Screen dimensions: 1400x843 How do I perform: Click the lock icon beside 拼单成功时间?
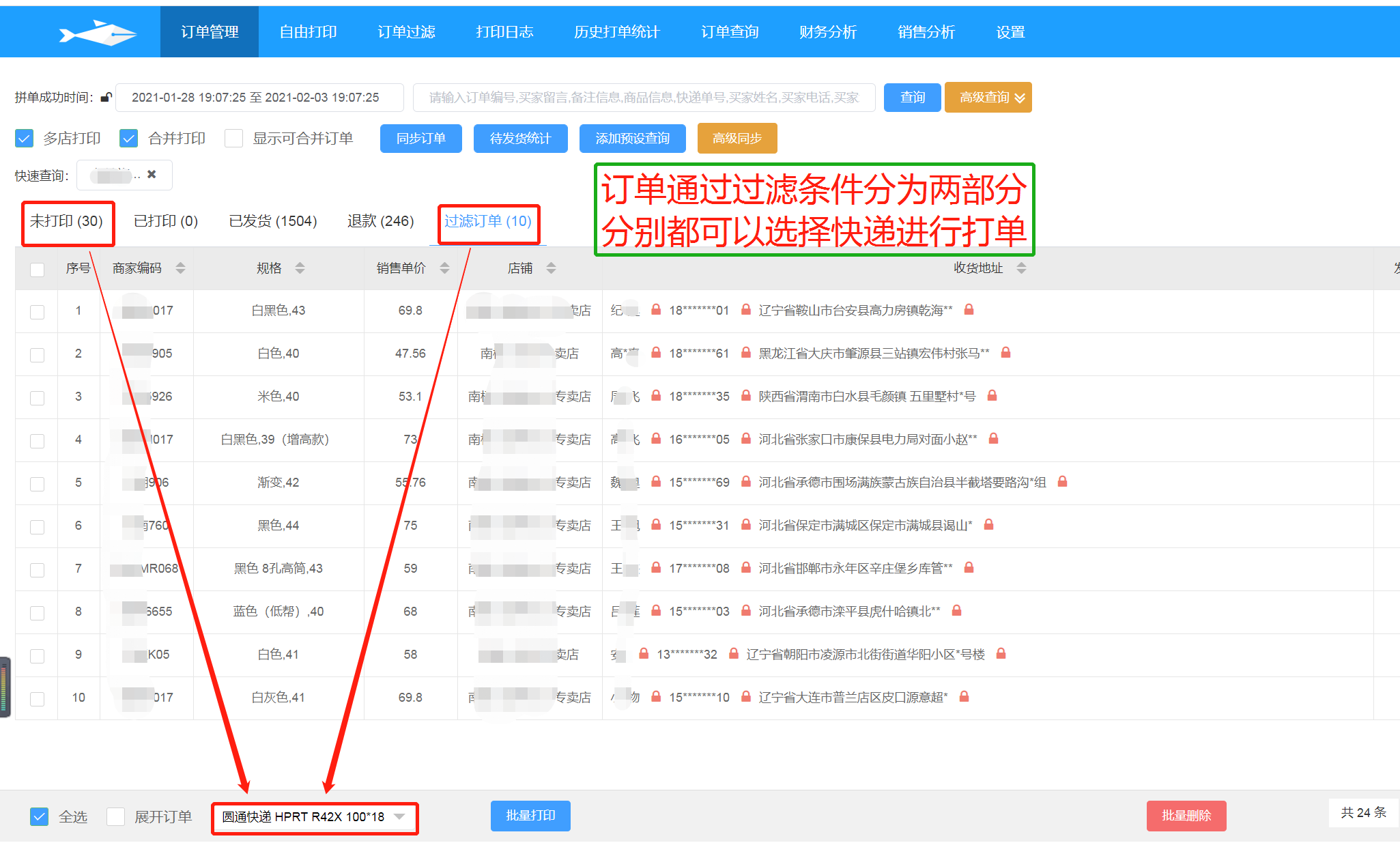(x=106, y=97)
